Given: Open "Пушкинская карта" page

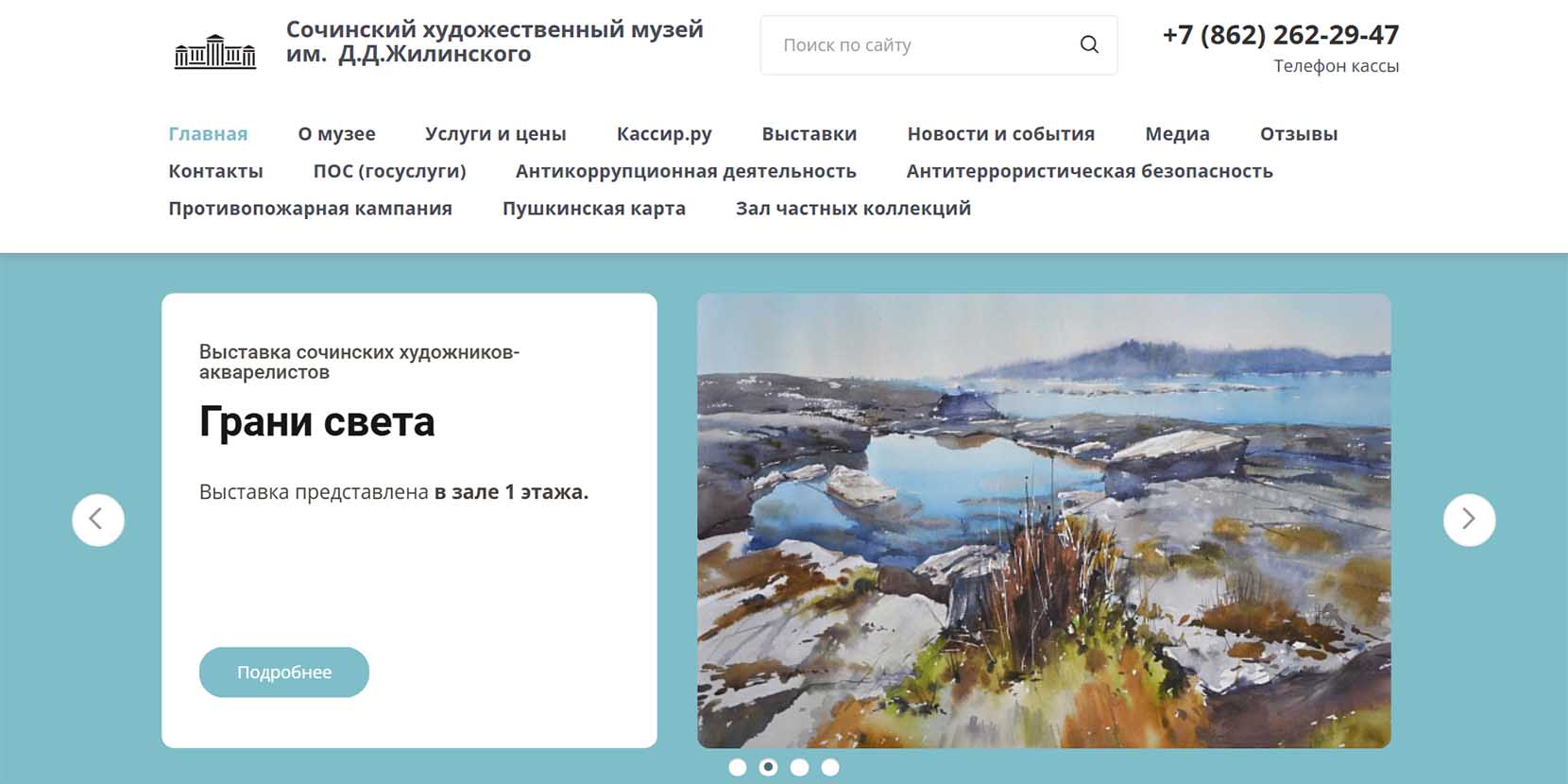Looking at the screenshot, I should pos(594,209).
